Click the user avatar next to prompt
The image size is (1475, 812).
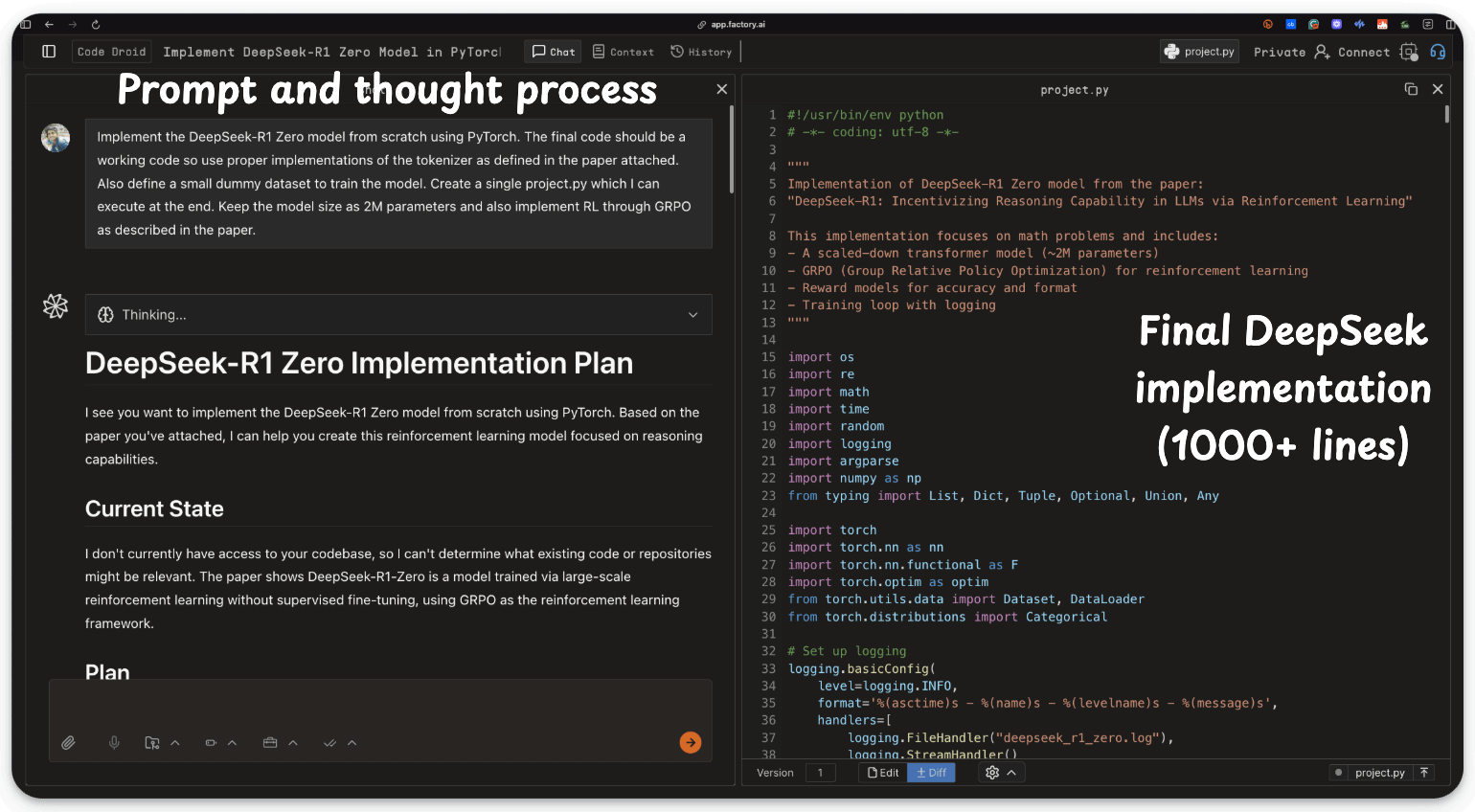tap(56, 138)
